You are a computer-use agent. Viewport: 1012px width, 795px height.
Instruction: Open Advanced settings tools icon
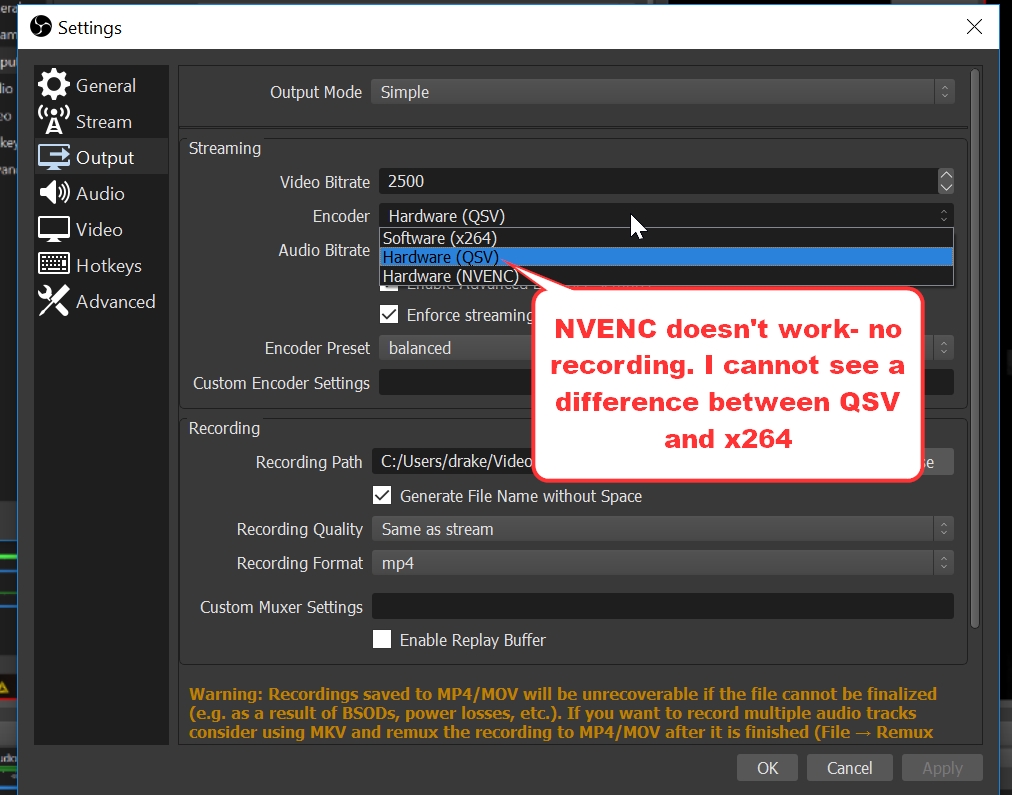tap(54, 301)
